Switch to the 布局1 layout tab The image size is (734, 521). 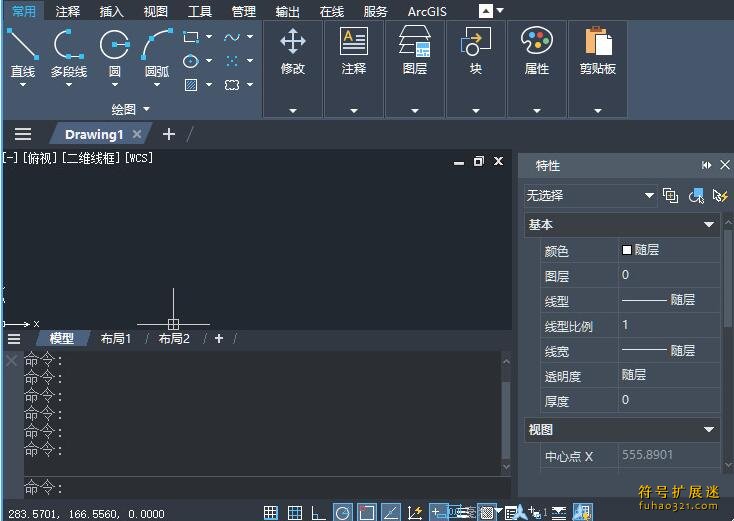(116, 338)
